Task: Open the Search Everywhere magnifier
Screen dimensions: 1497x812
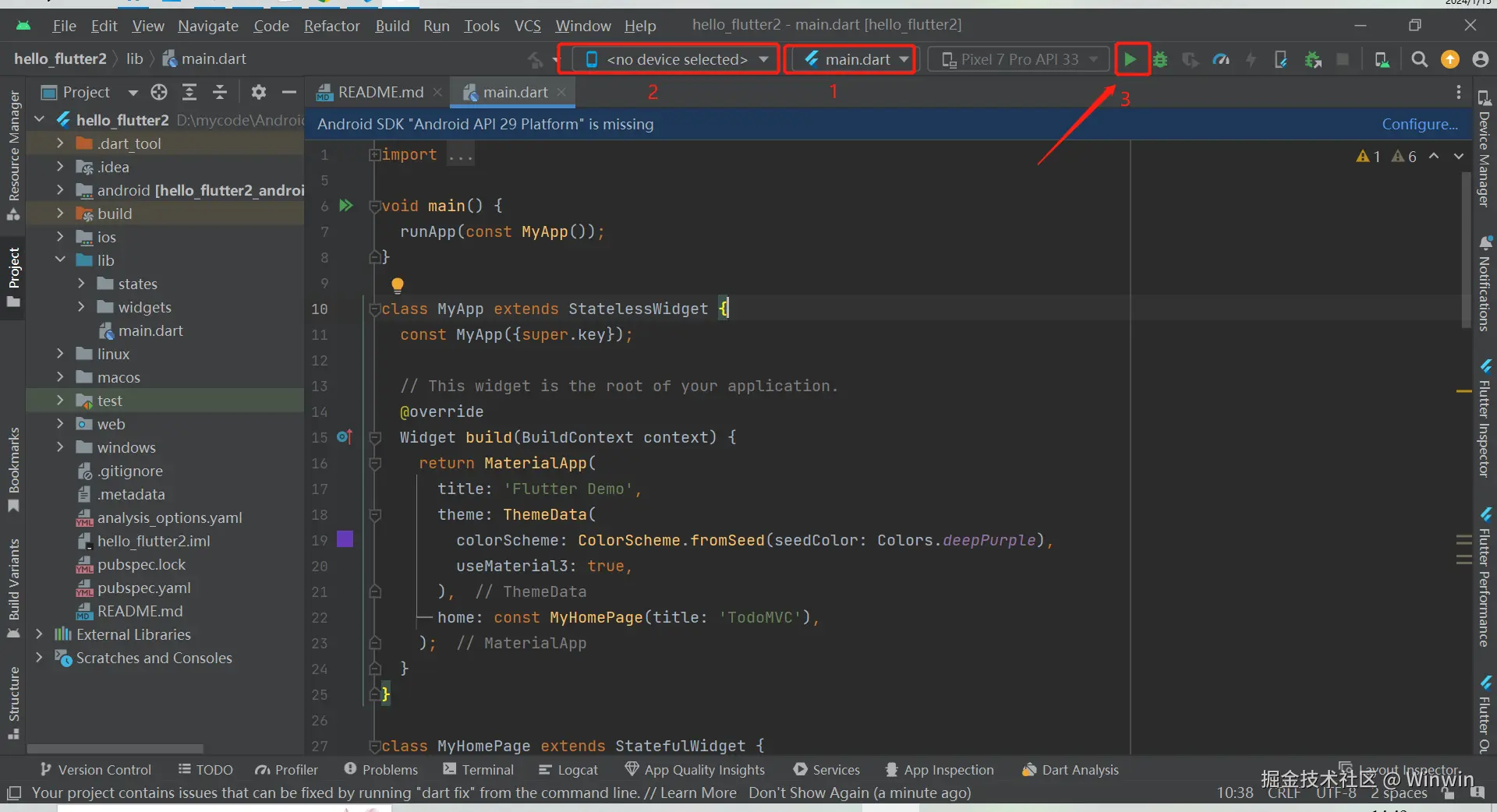Action: [1419, 59]
